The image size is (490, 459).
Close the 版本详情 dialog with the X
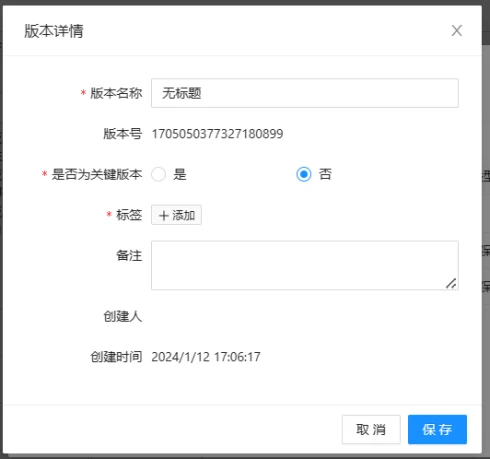457,31
